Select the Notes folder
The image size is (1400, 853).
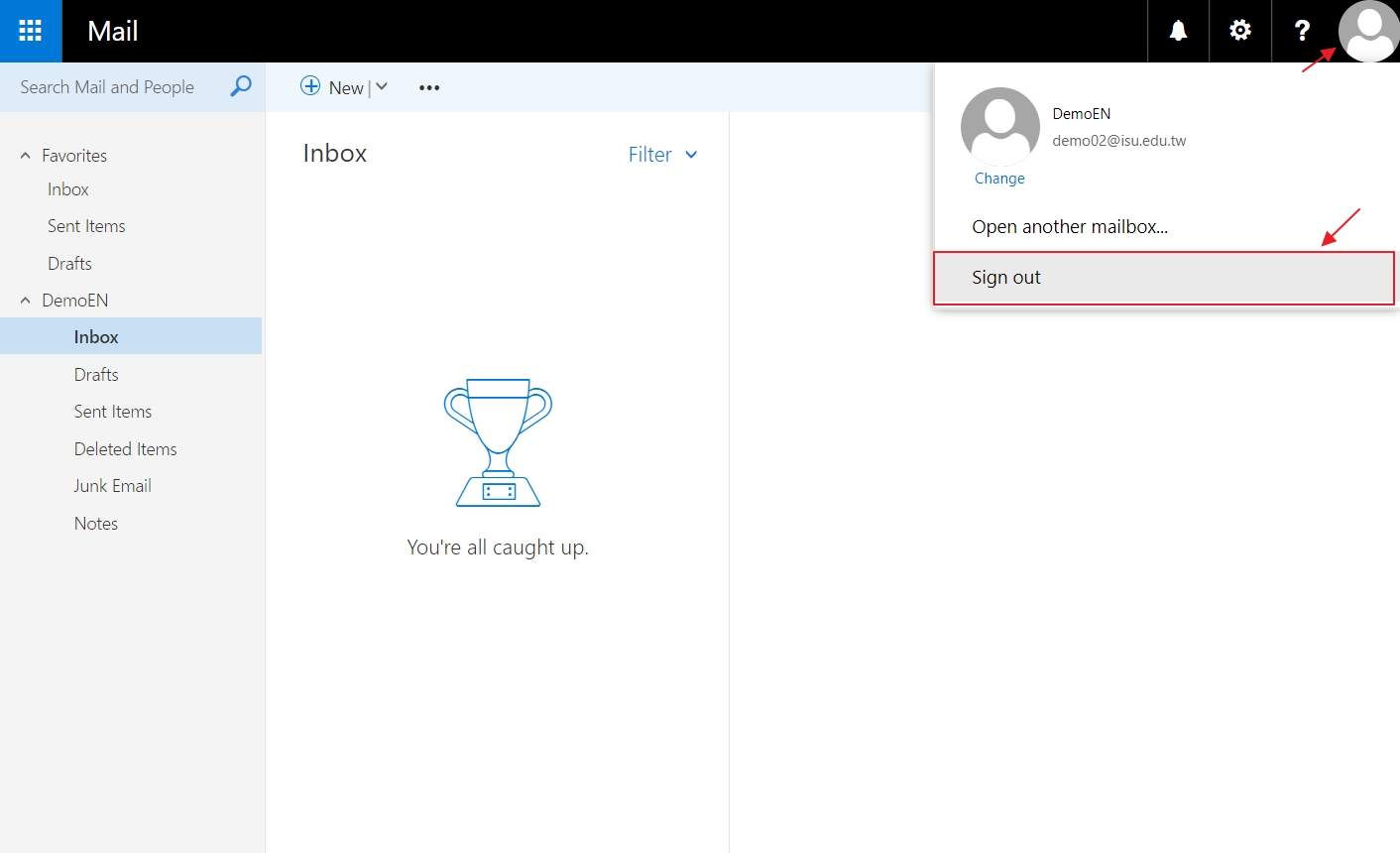point(96,524)
